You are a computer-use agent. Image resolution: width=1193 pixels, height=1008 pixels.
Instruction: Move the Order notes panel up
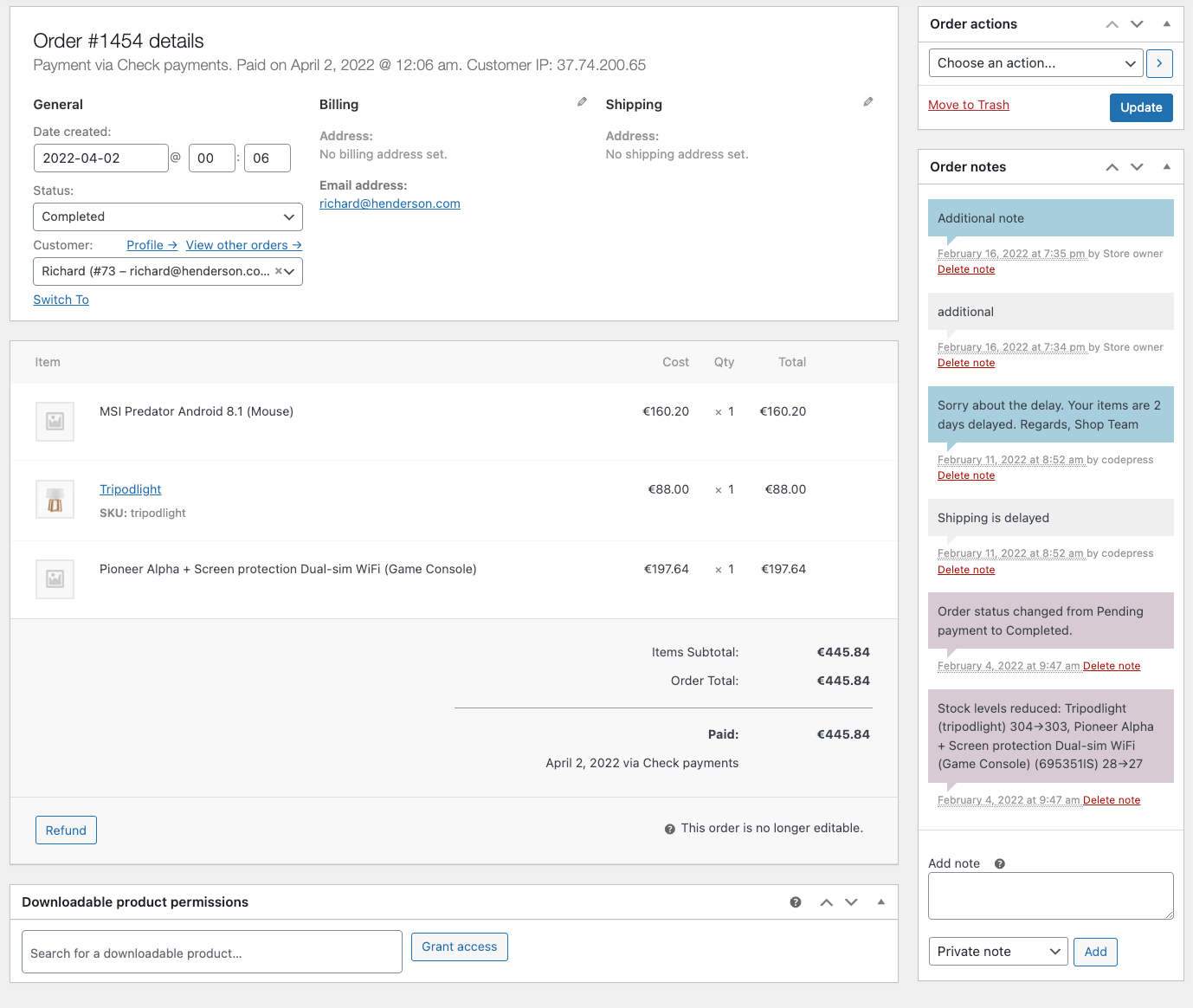pos(1112,166)
